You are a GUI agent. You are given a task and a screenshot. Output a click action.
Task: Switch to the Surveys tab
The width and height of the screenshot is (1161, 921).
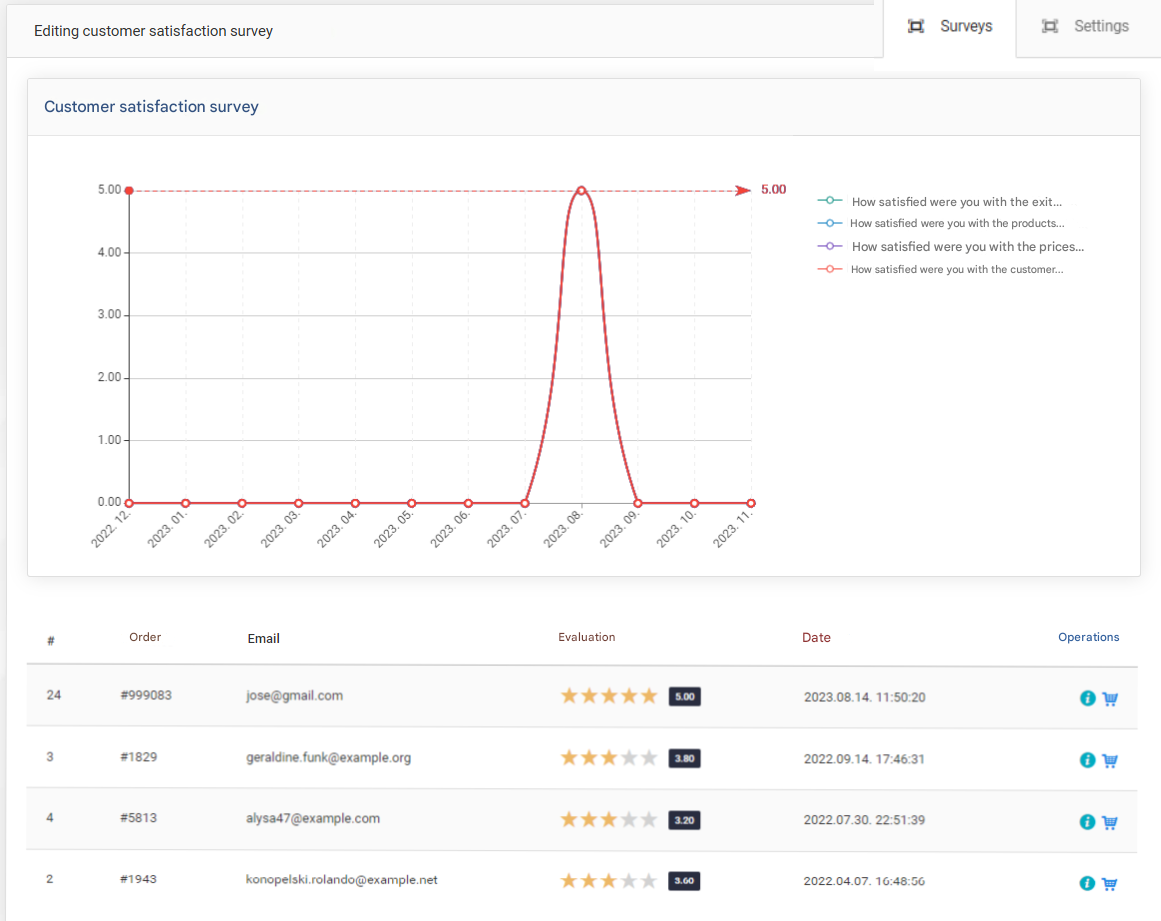click(x=950, y=27)
